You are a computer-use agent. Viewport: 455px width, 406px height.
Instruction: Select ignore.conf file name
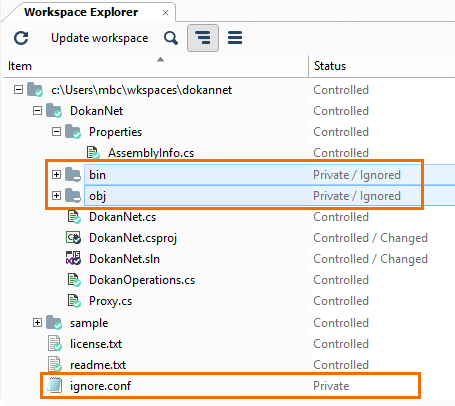click(x=100, y=386)
